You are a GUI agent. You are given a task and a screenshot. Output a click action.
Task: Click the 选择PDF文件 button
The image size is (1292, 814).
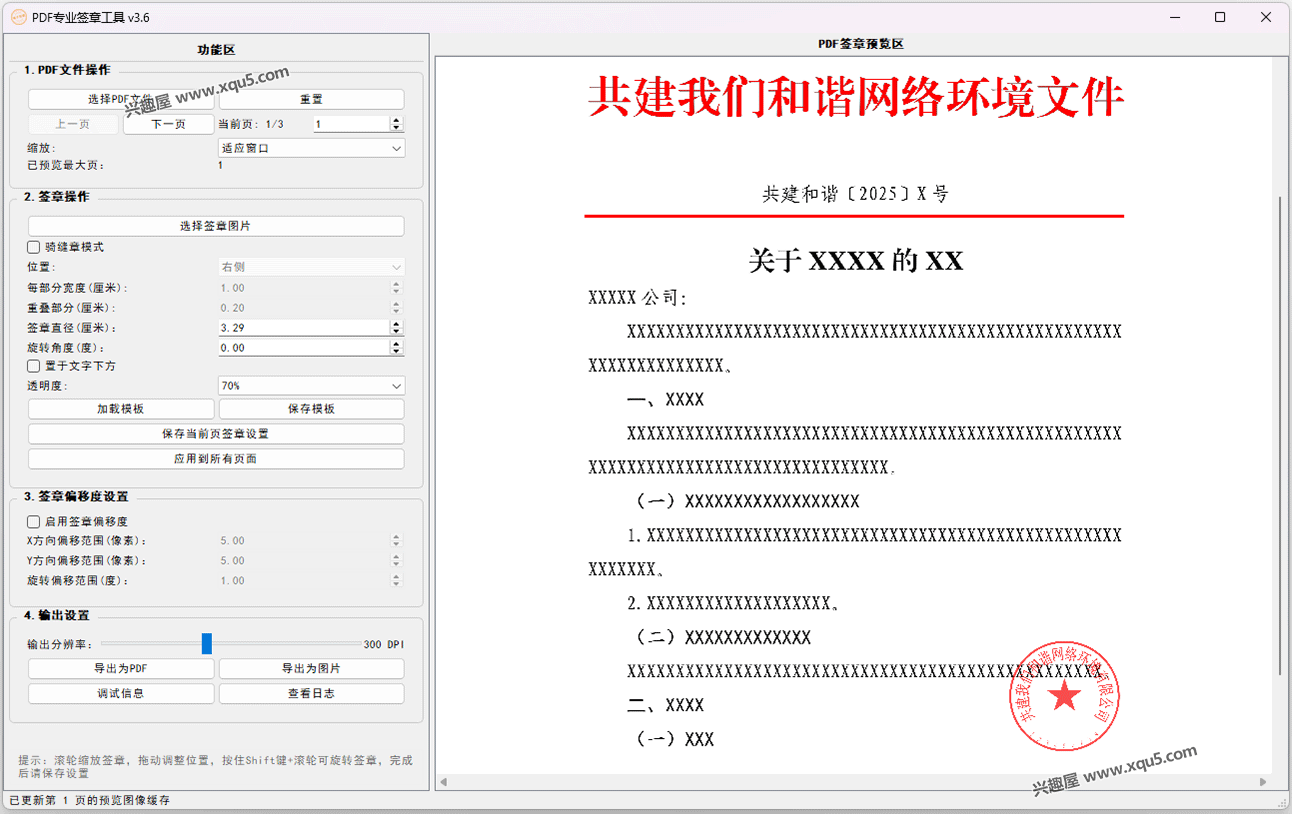pyautogui.click(x=120, y=99)
